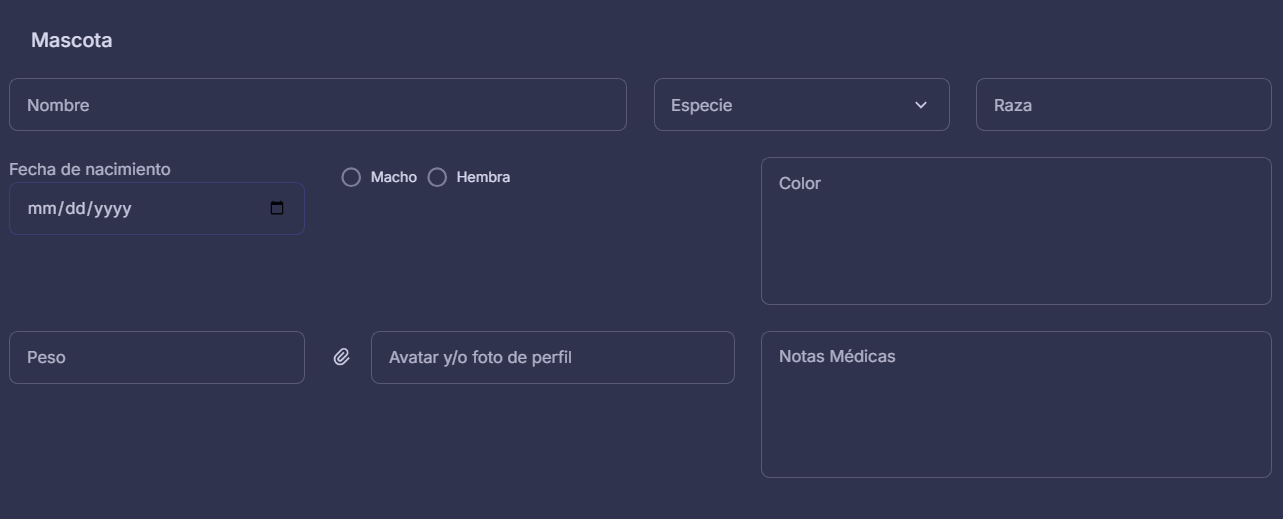Focus the Nombre input field

(318, 105)
